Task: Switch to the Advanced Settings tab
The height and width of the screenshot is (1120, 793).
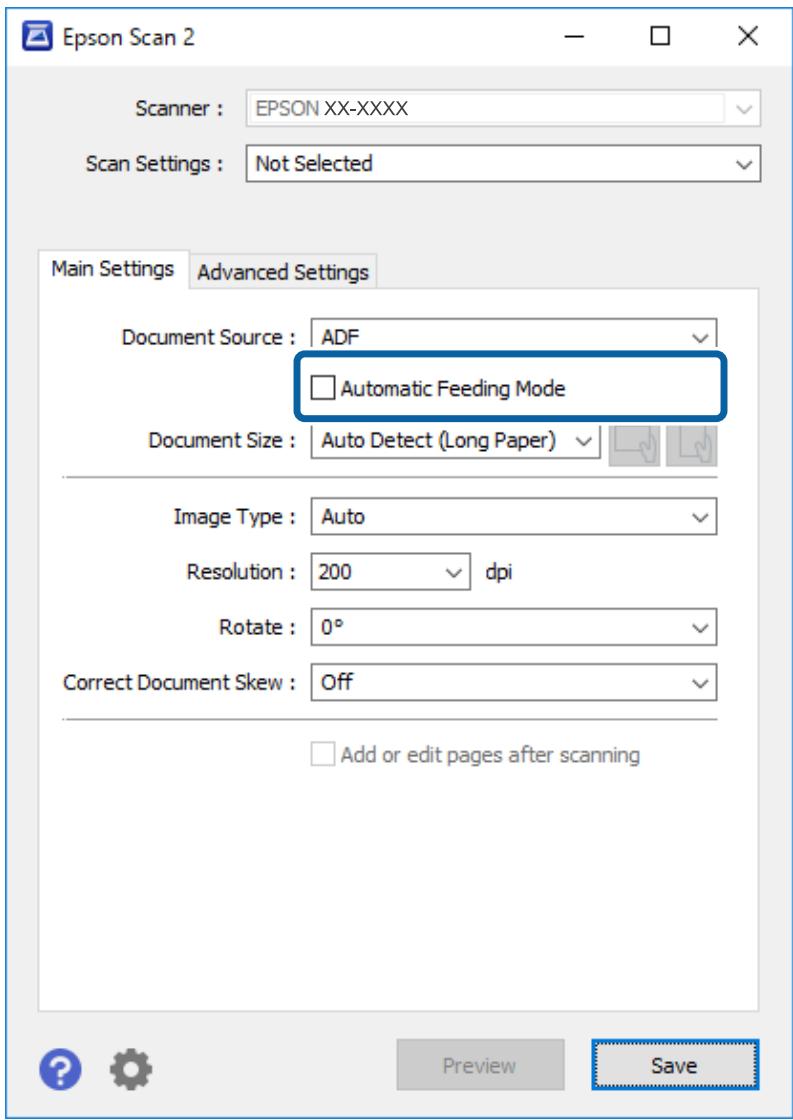Action: tap(283, 272)
